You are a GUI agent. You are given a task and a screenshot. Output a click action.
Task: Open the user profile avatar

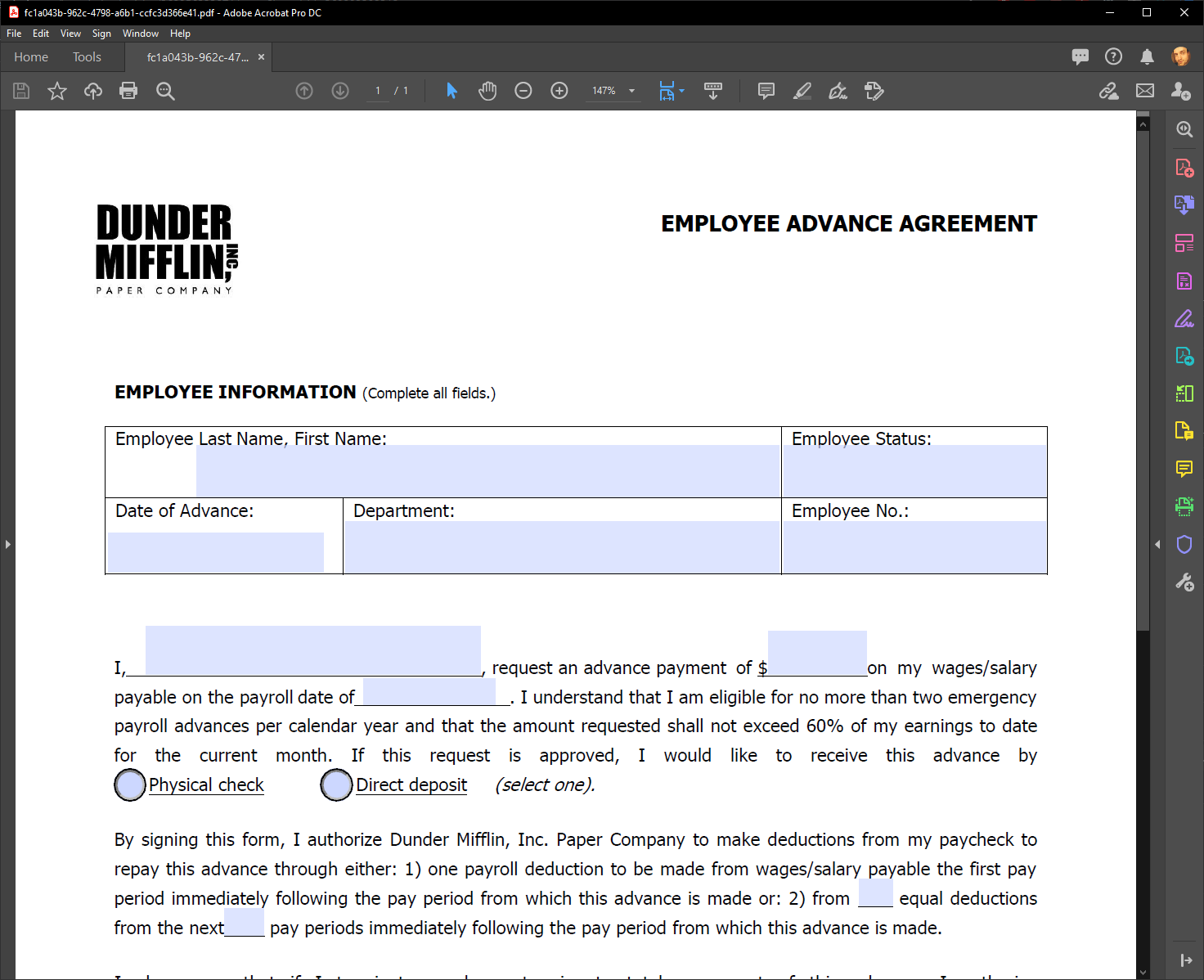[1180, 56]
